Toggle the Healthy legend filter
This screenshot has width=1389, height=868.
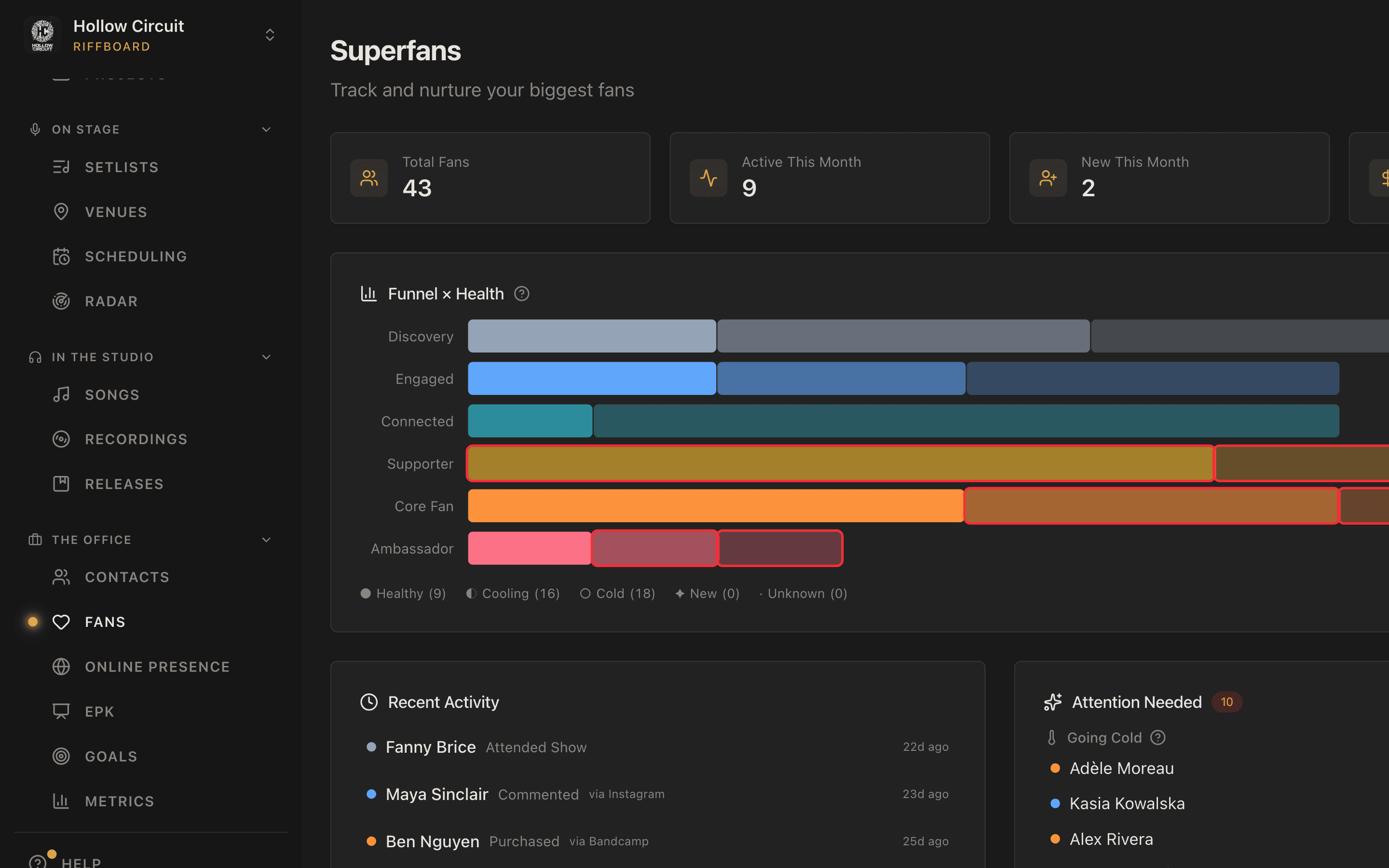click(404, 593)
